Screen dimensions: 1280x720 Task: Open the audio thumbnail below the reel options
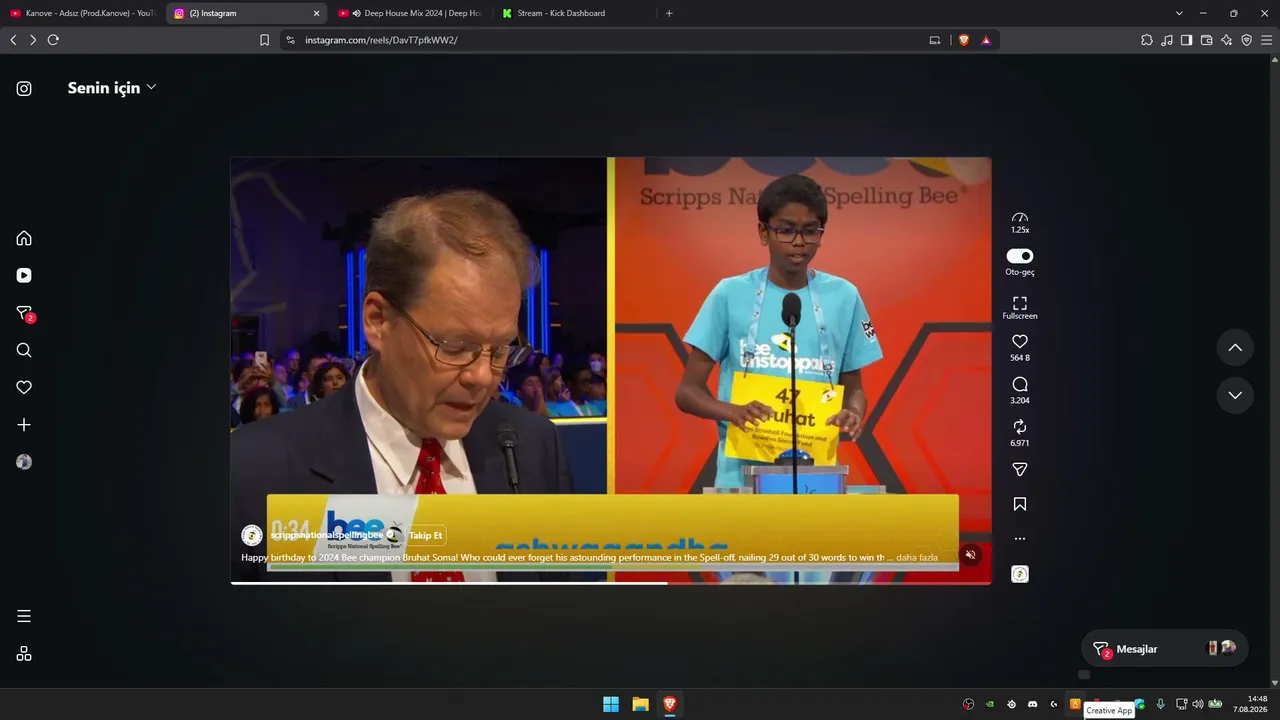pyautogui.click(x=1020, y=574)
